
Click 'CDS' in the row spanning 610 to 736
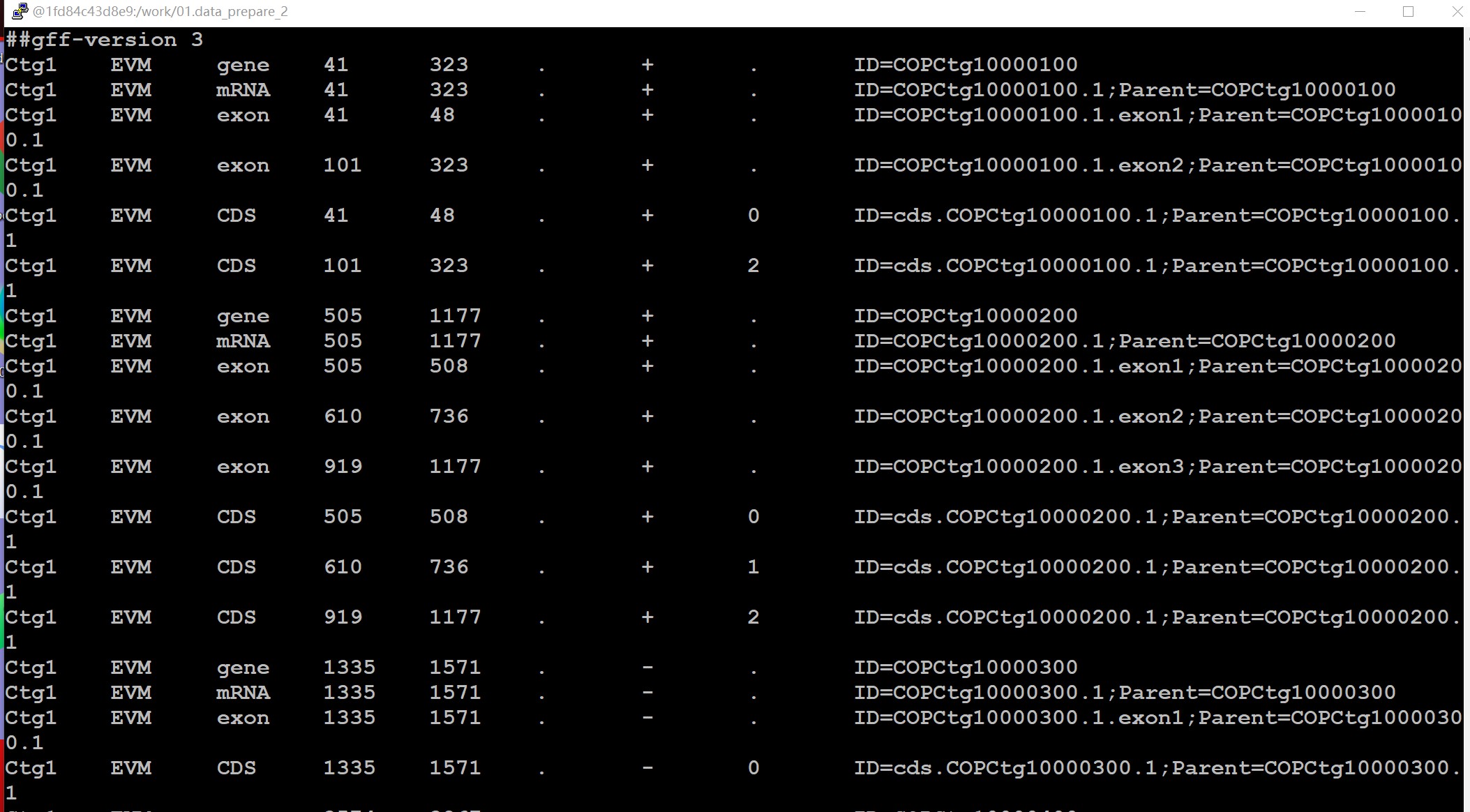tap(237, 567)
